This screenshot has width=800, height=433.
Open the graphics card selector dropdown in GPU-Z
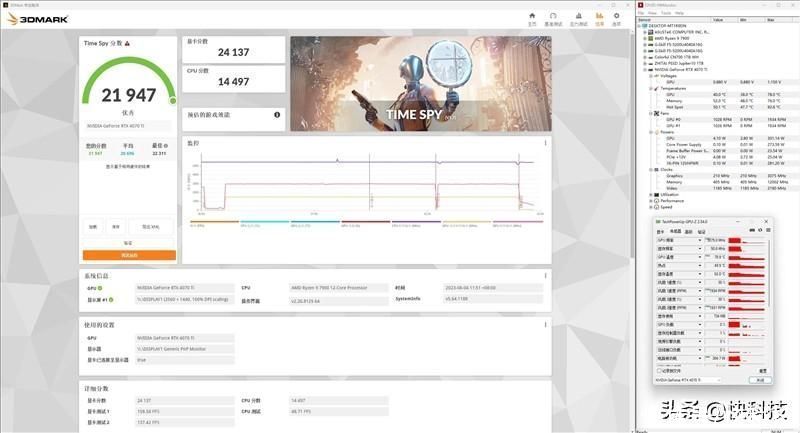[x=689, y=380]
